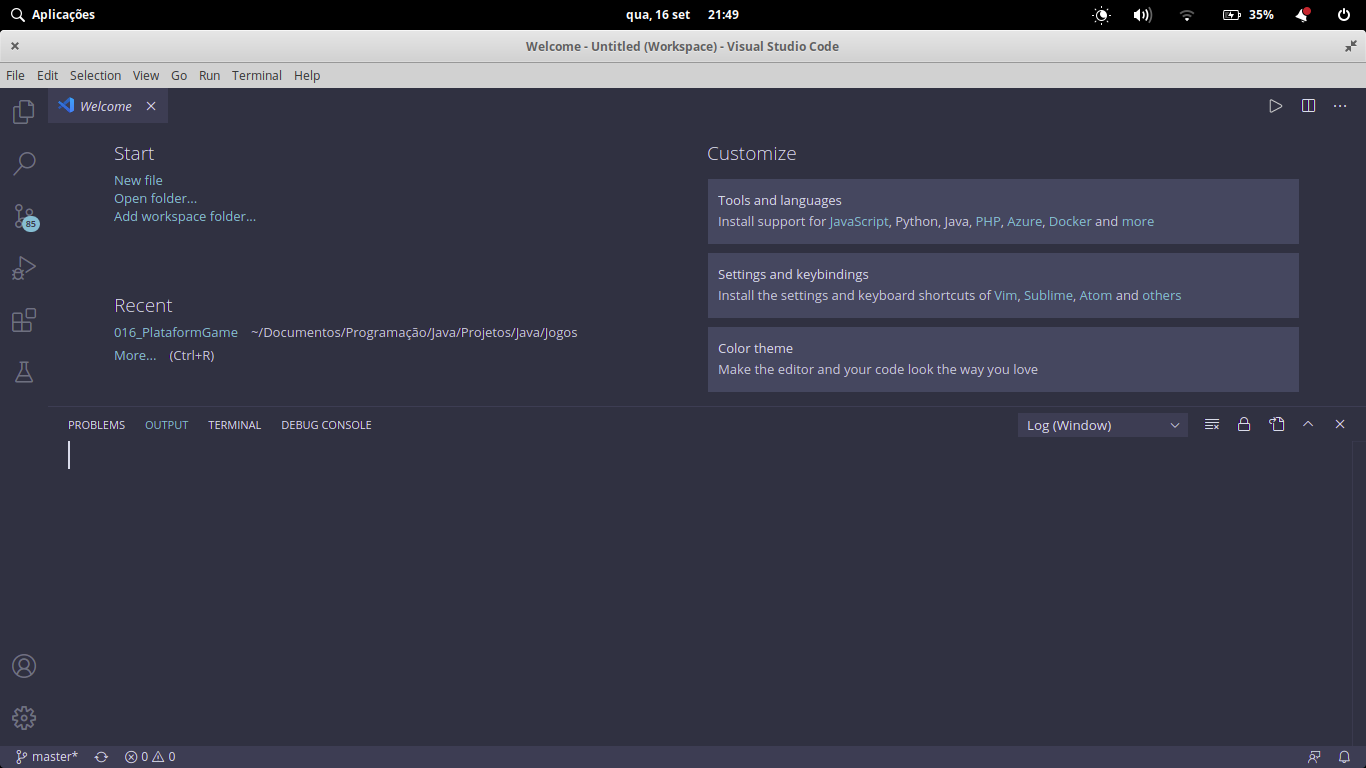
Task: Open the log file in an editor
Action: click(1277, 424)
